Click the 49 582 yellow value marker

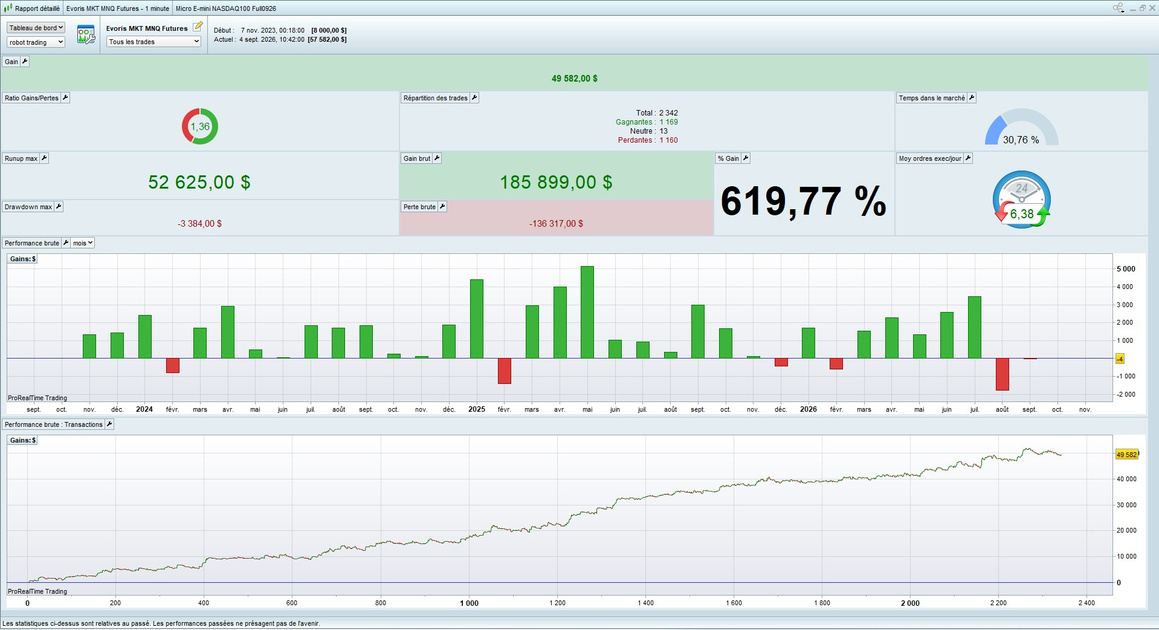click(1126, 455)
